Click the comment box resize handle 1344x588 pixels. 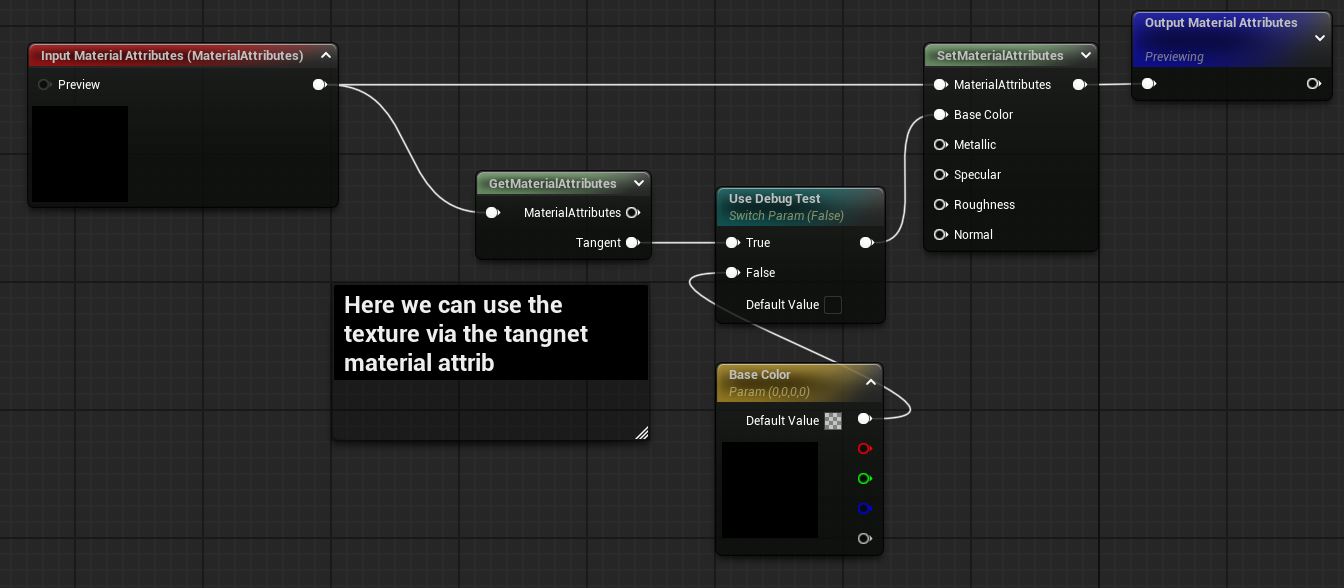point(641,432)
